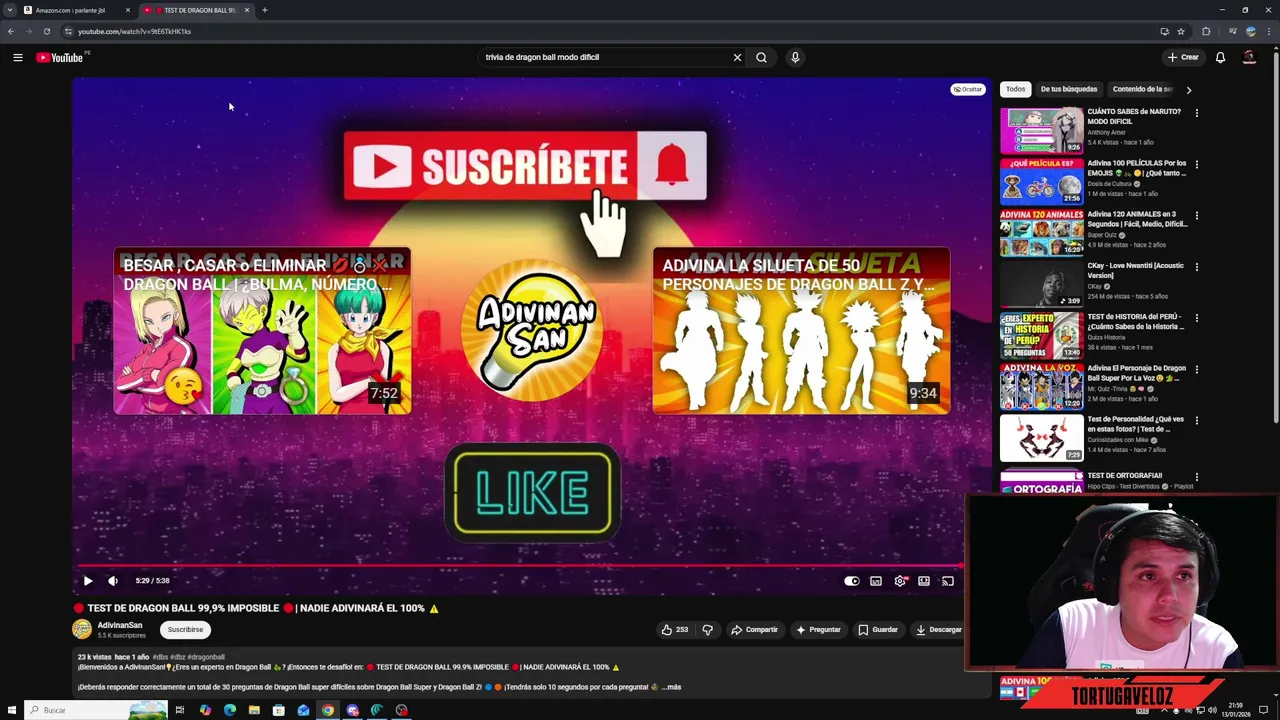Image resolution: width=1280 pixels, height=720 pixels.
Task: Select the Todos filter chip
Action: click(x=1015, y=89)
